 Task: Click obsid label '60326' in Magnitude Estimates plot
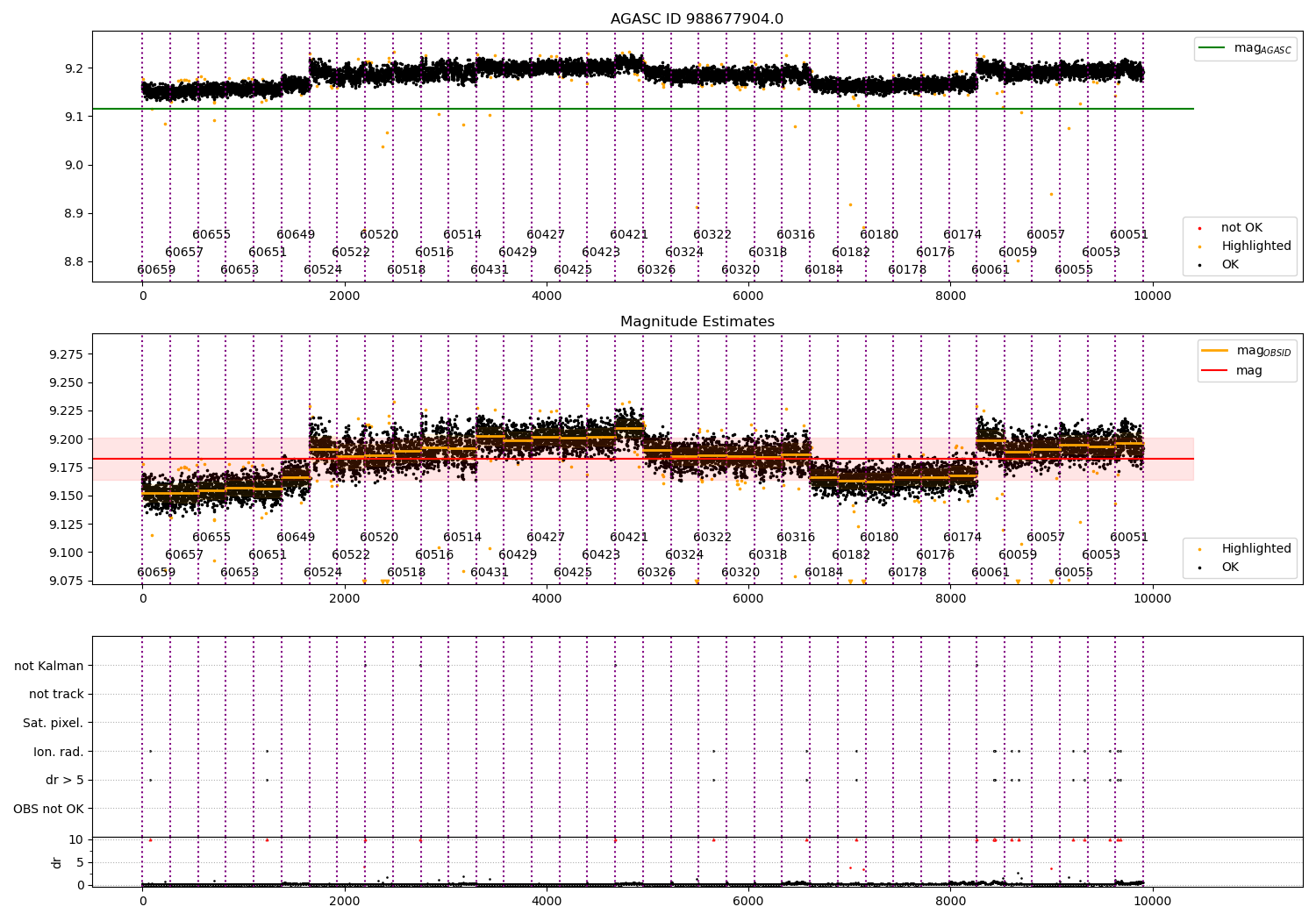pos(656,573)
